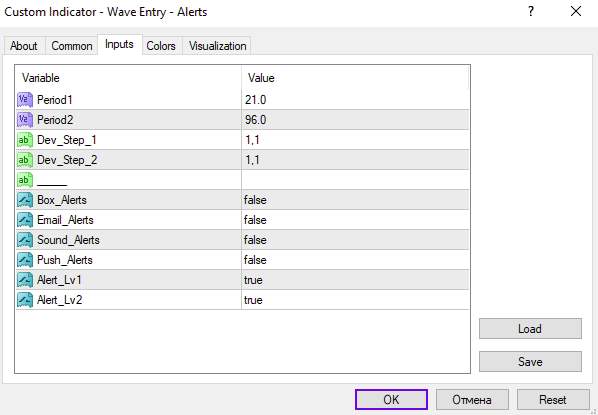Open the Common tab

(x=72, y=46)
